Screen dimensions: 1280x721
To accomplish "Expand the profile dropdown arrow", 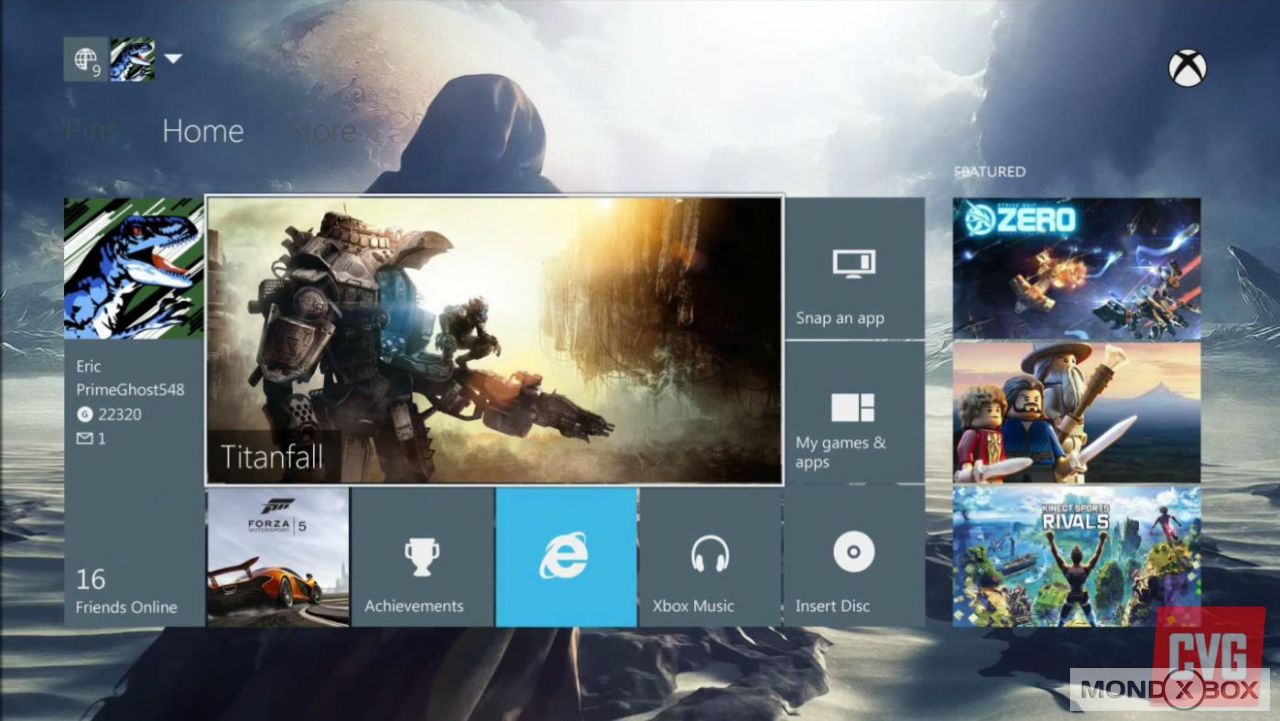I will [x=173, y=59].
